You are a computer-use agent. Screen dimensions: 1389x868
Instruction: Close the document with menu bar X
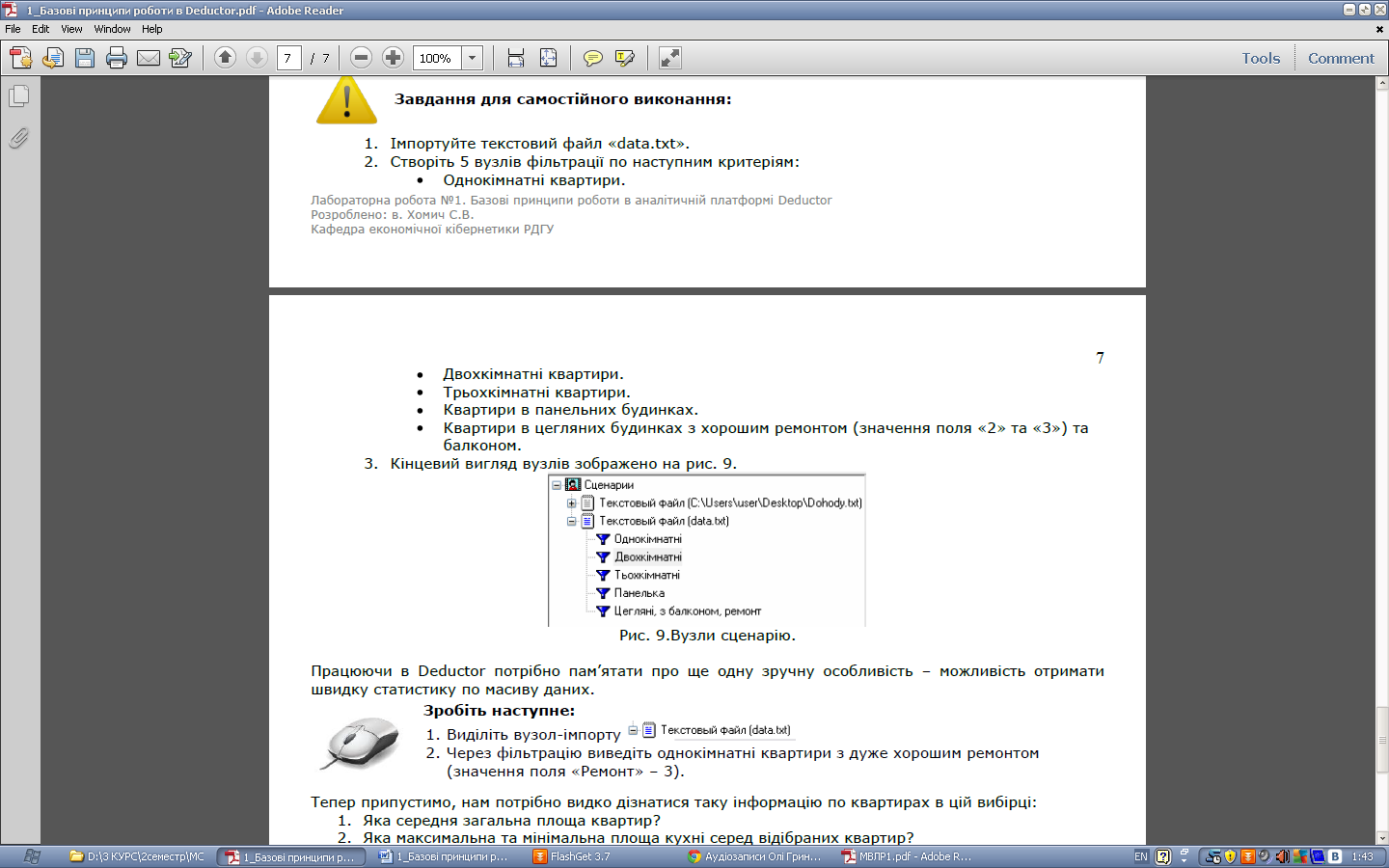[1378, 29]
